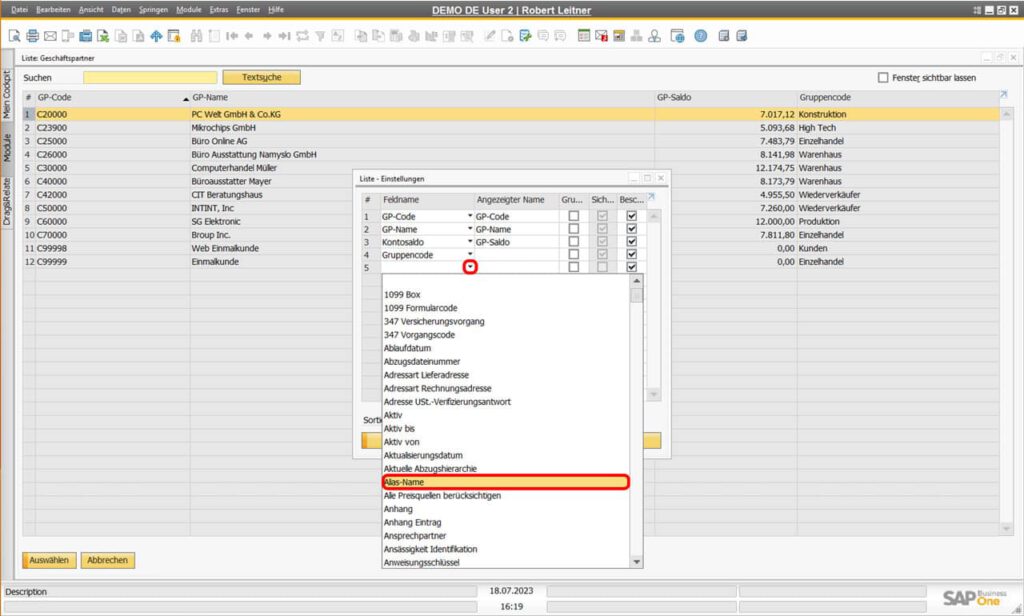Click the blue Launch Application arrow icon
The image size is (1024, 616).
click(x=156, y=36)
